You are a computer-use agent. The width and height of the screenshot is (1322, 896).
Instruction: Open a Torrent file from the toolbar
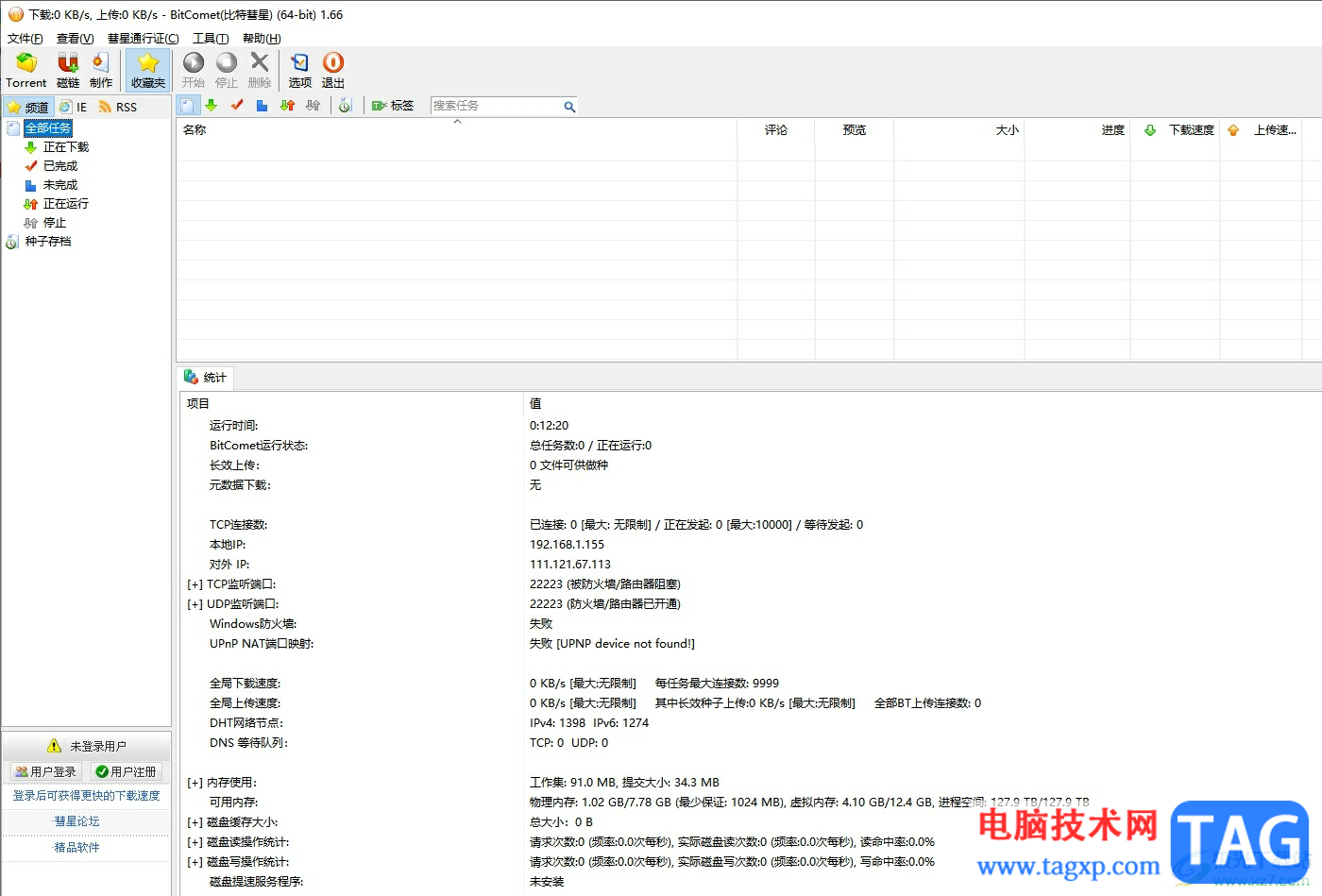pyautogui.click(x=26, y=71)
